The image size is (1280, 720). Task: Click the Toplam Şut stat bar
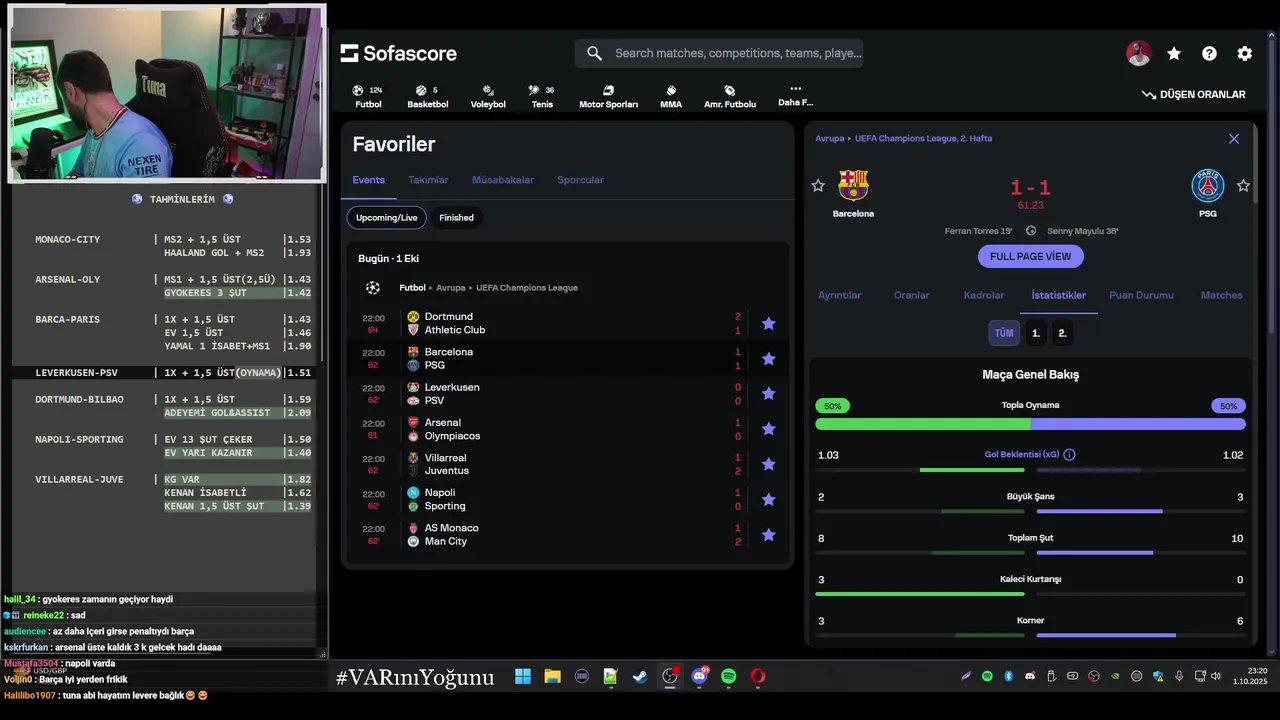click(x=1030, y=552)
